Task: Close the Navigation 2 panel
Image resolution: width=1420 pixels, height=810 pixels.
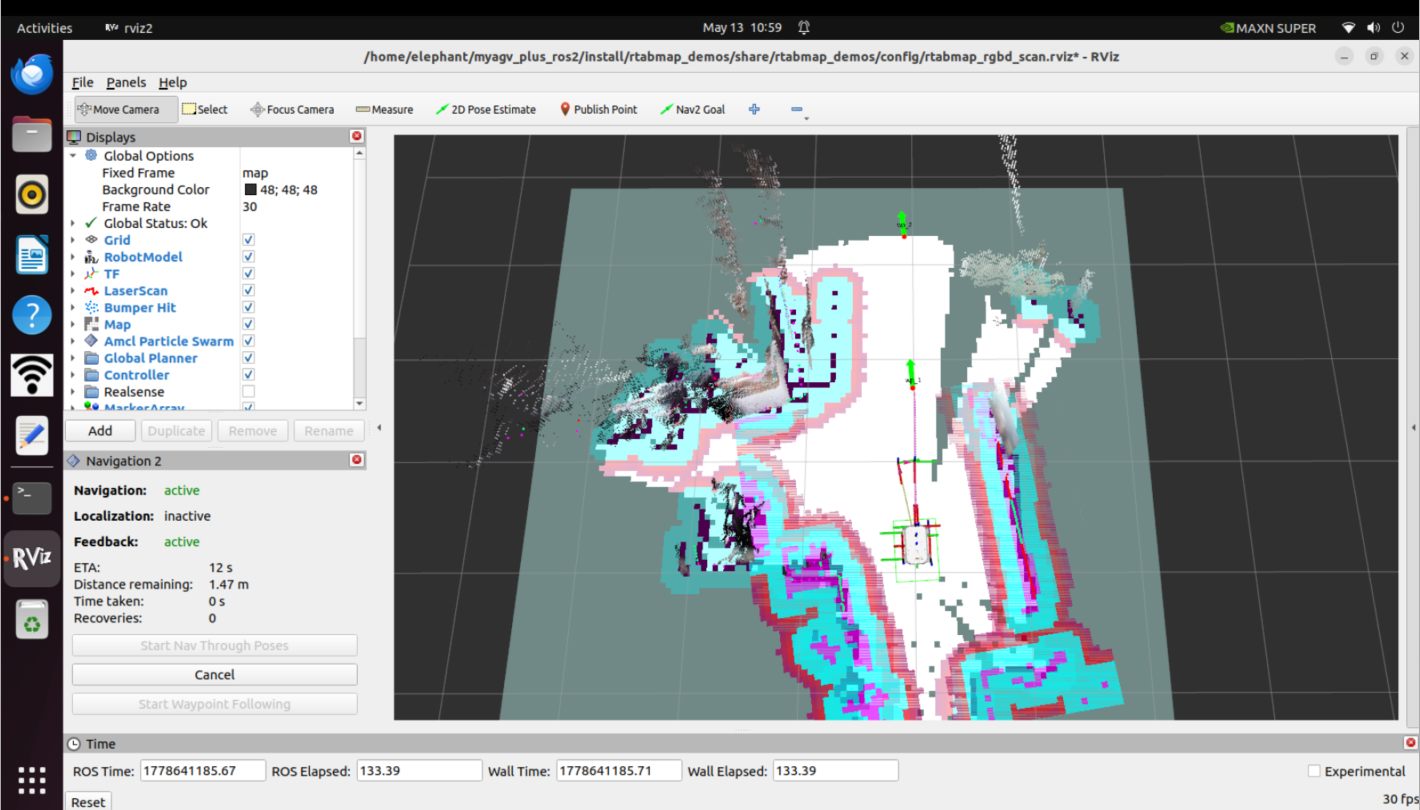Action: pyautogui.click(x=357, y=460)
